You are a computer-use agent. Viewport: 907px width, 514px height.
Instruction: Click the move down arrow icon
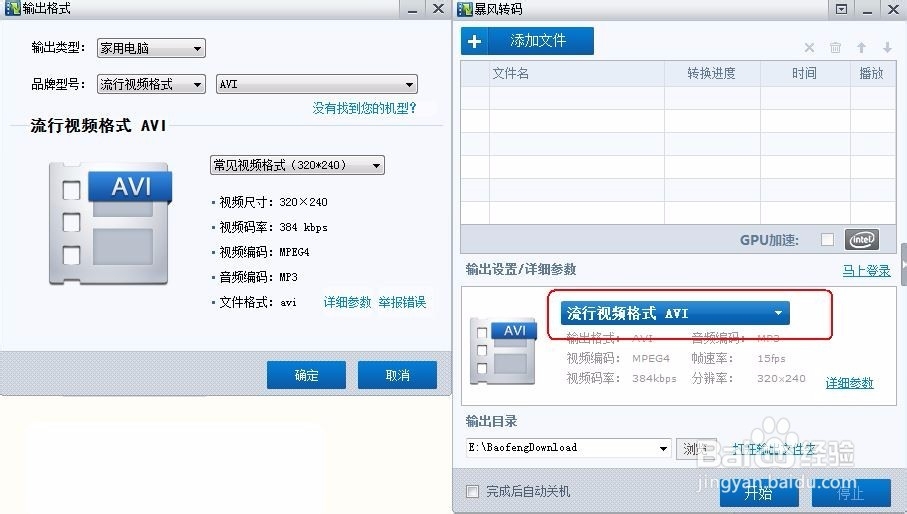(887, 47)
